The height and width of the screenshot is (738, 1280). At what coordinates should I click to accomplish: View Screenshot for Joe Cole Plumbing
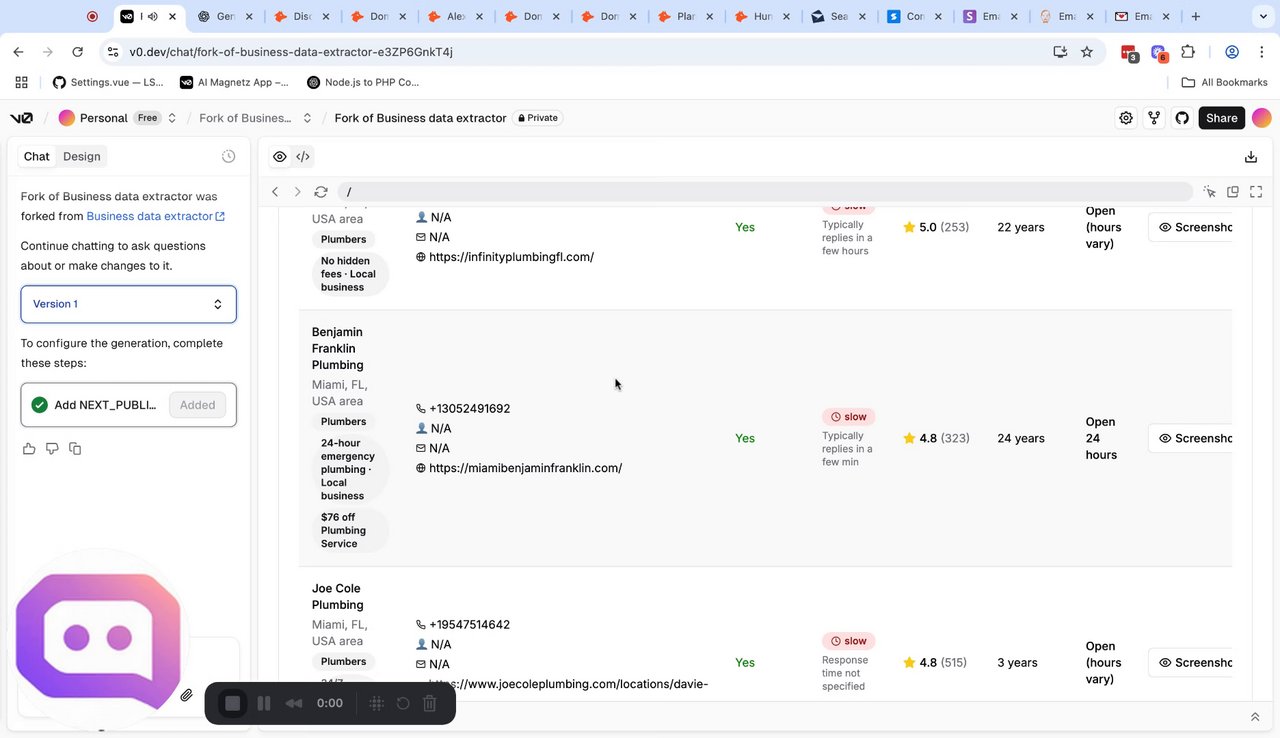coord(1190,662)
